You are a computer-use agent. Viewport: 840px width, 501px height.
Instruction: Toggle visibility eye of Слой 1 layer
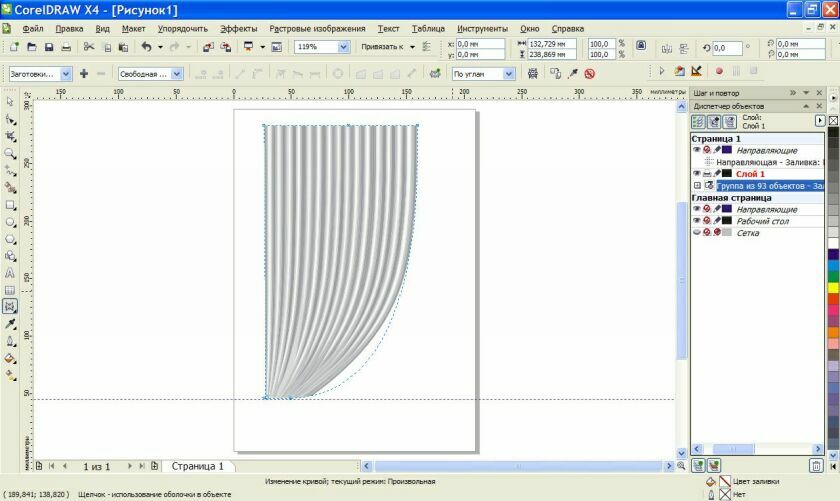pyautogui.click(x=697, y=173)
